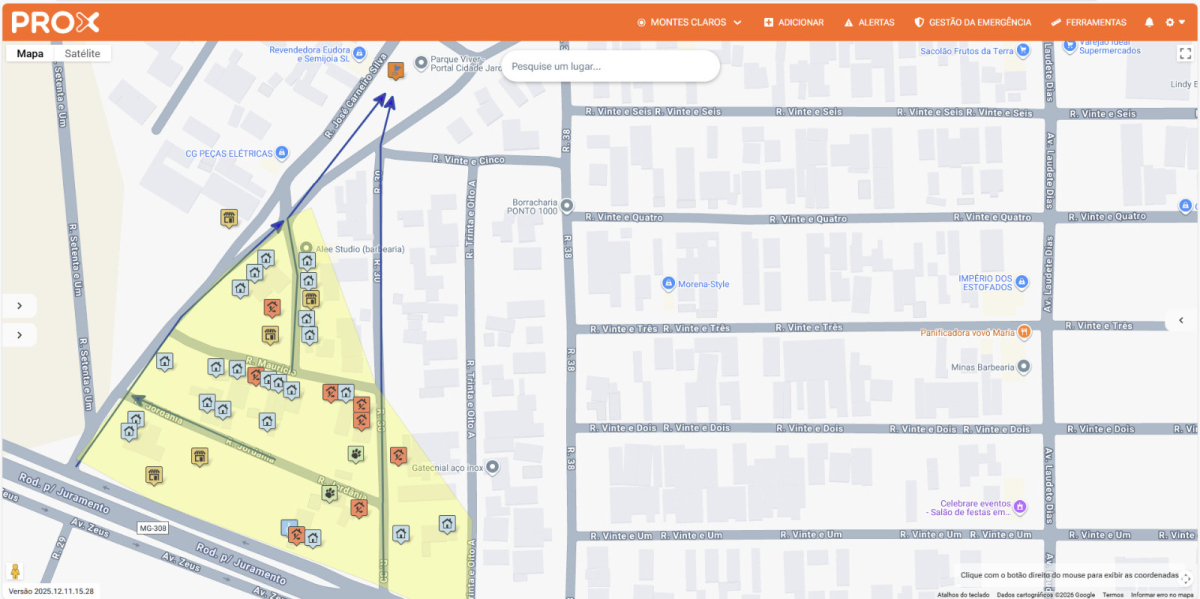Click the ADICIONAR button
This screenshot has width=1200, height=599.
tap(793, 22)
